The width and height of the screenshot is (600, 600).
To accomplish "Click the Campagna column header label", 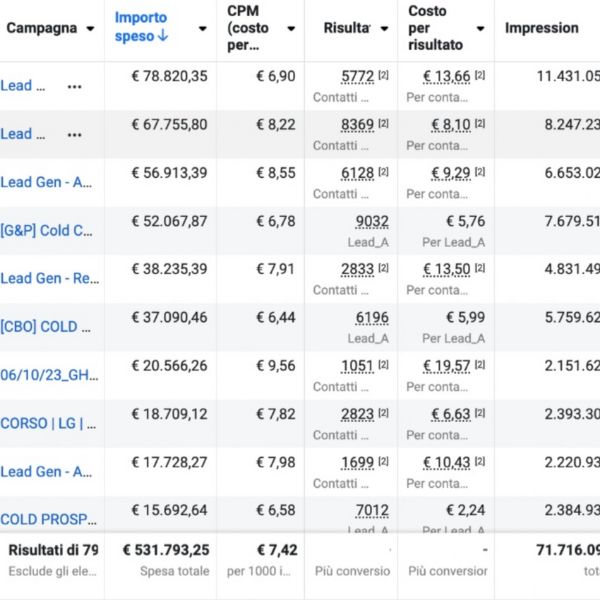I will pyautogui.click(x=42, y=28).
